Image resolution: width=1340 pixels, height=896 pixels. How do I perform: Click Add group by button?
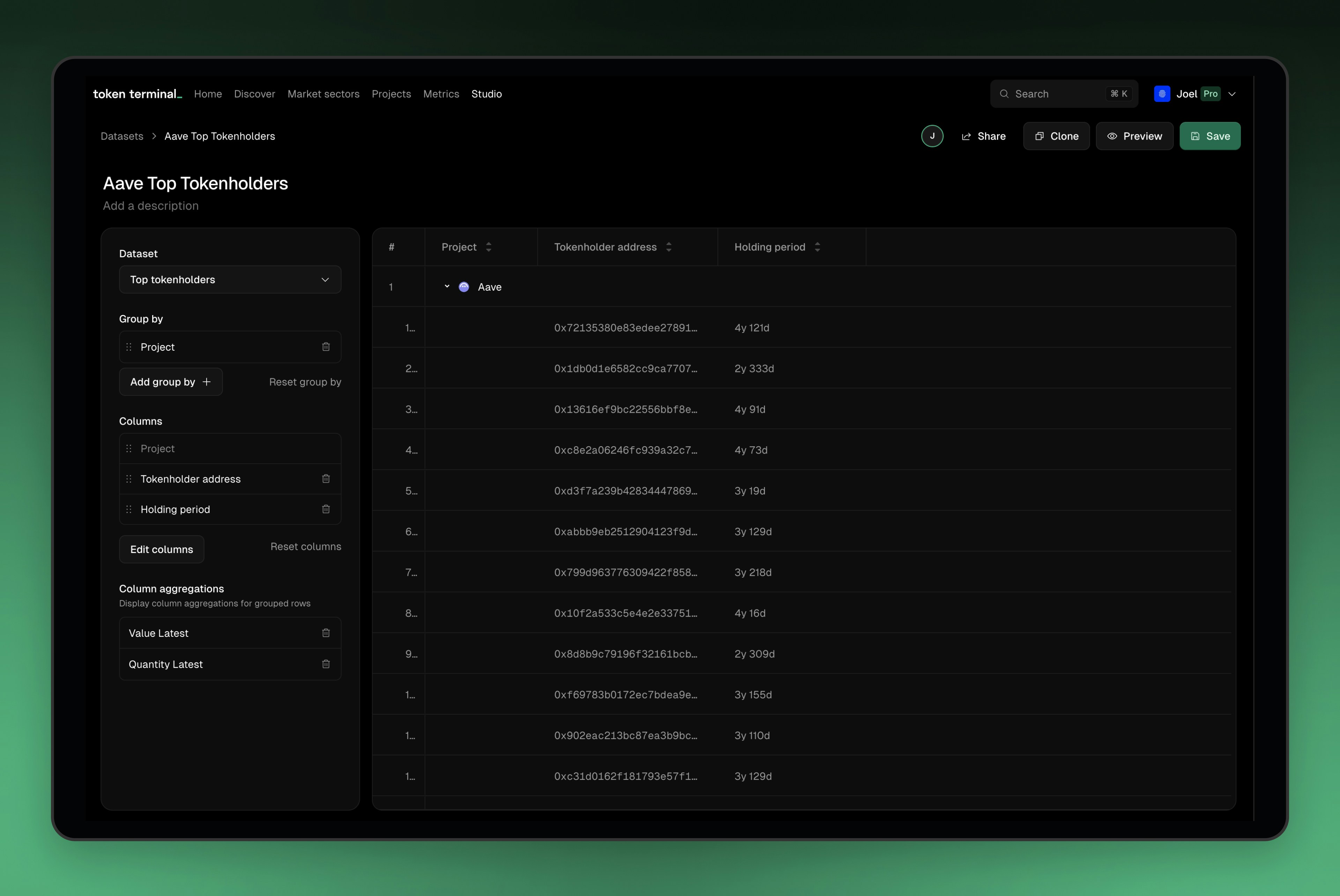tap(171, 382)
